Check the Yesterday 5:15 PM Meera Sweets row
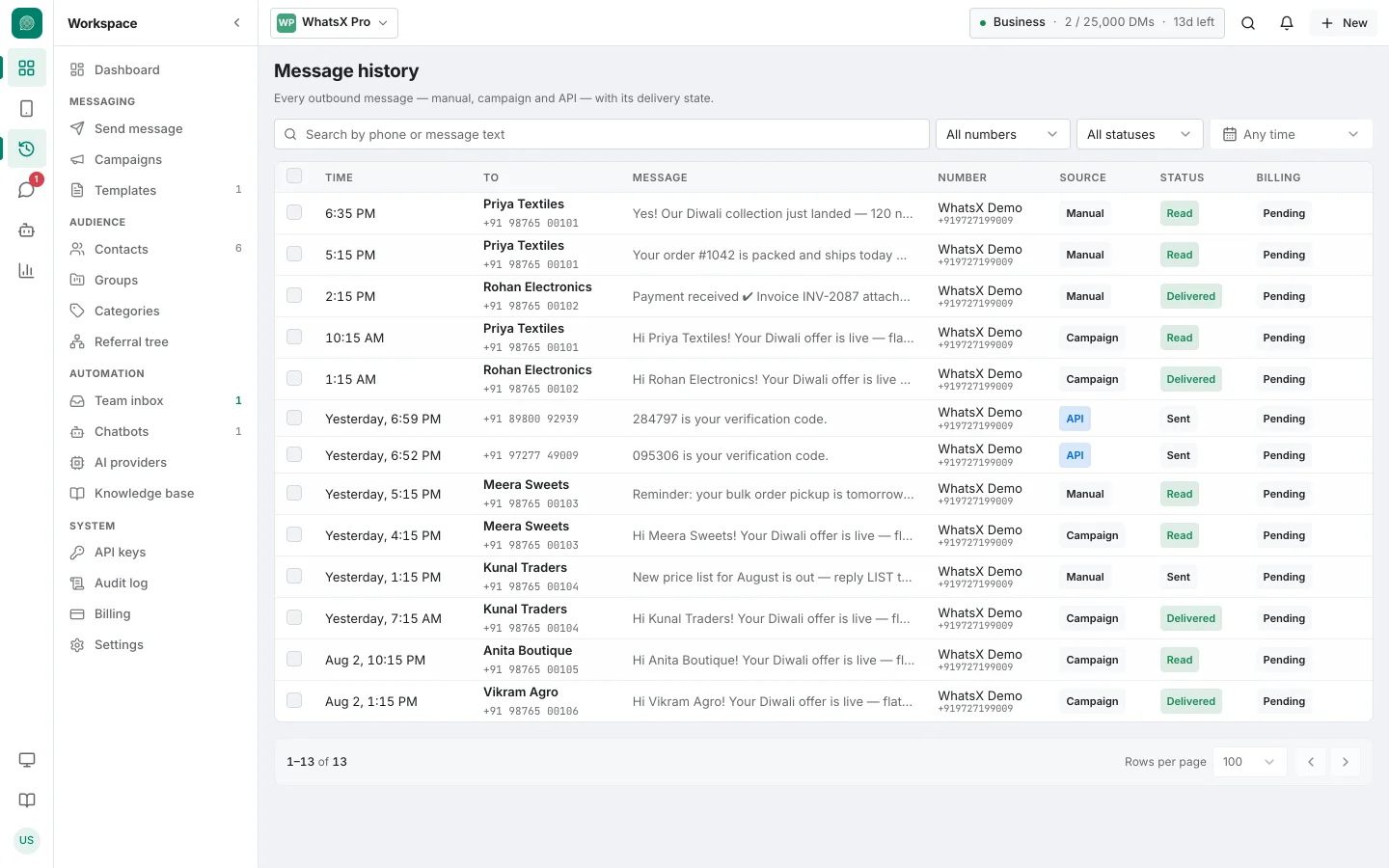 [x=294, y=493]
